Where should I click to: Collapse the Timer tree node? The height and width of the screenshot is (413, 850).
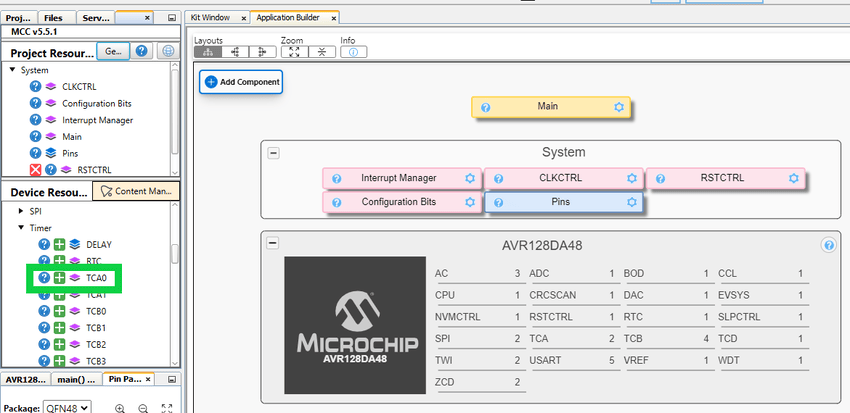tap(22, 228)
